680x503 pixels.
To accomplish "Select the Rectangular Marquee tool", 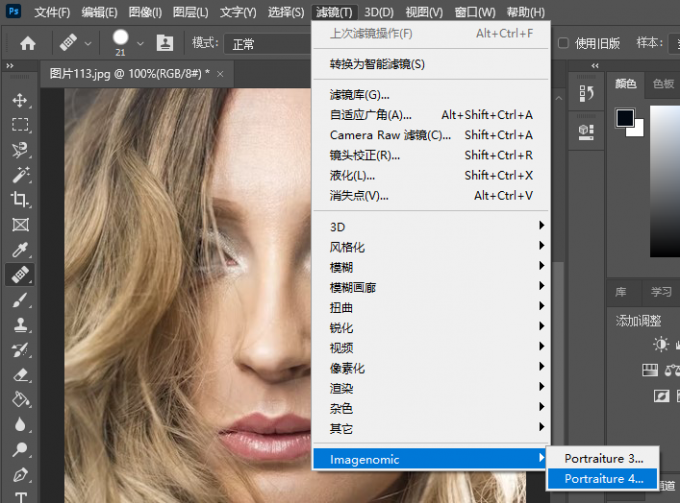I will (x=20, y=125).
